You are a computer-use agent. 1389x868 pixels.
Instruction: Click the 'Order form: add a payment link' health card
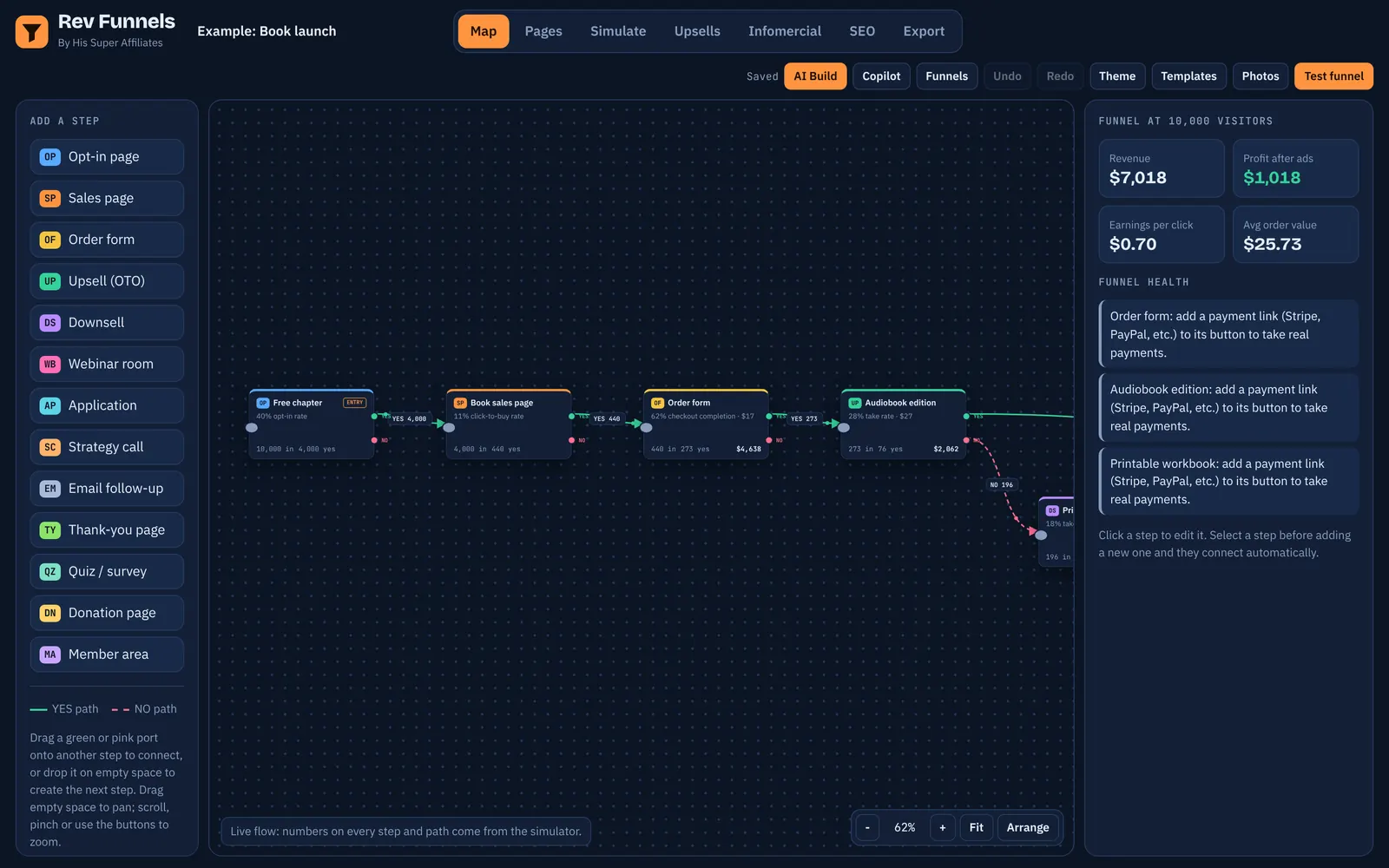click(x=1228, y=334)
